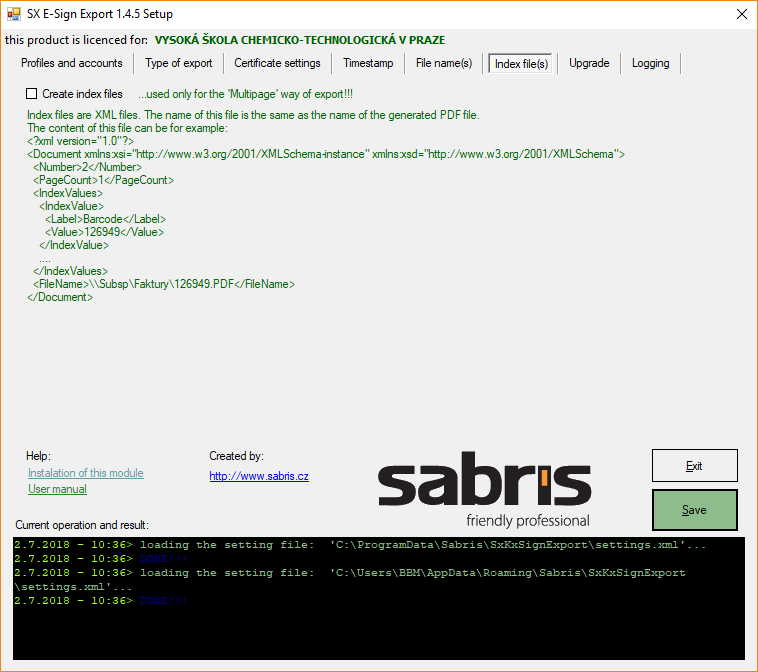Close the SX E-Sign Export setup window

click(x=742, y=14)
